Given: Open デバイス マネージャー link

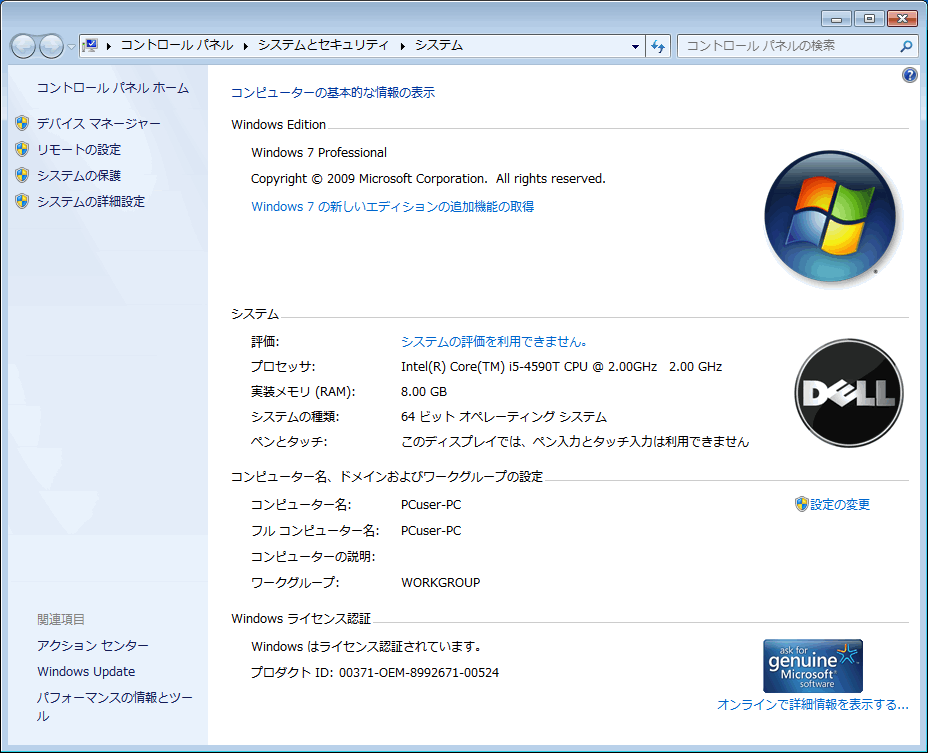Looking at the screenshot, I should [x=98, y=124].
